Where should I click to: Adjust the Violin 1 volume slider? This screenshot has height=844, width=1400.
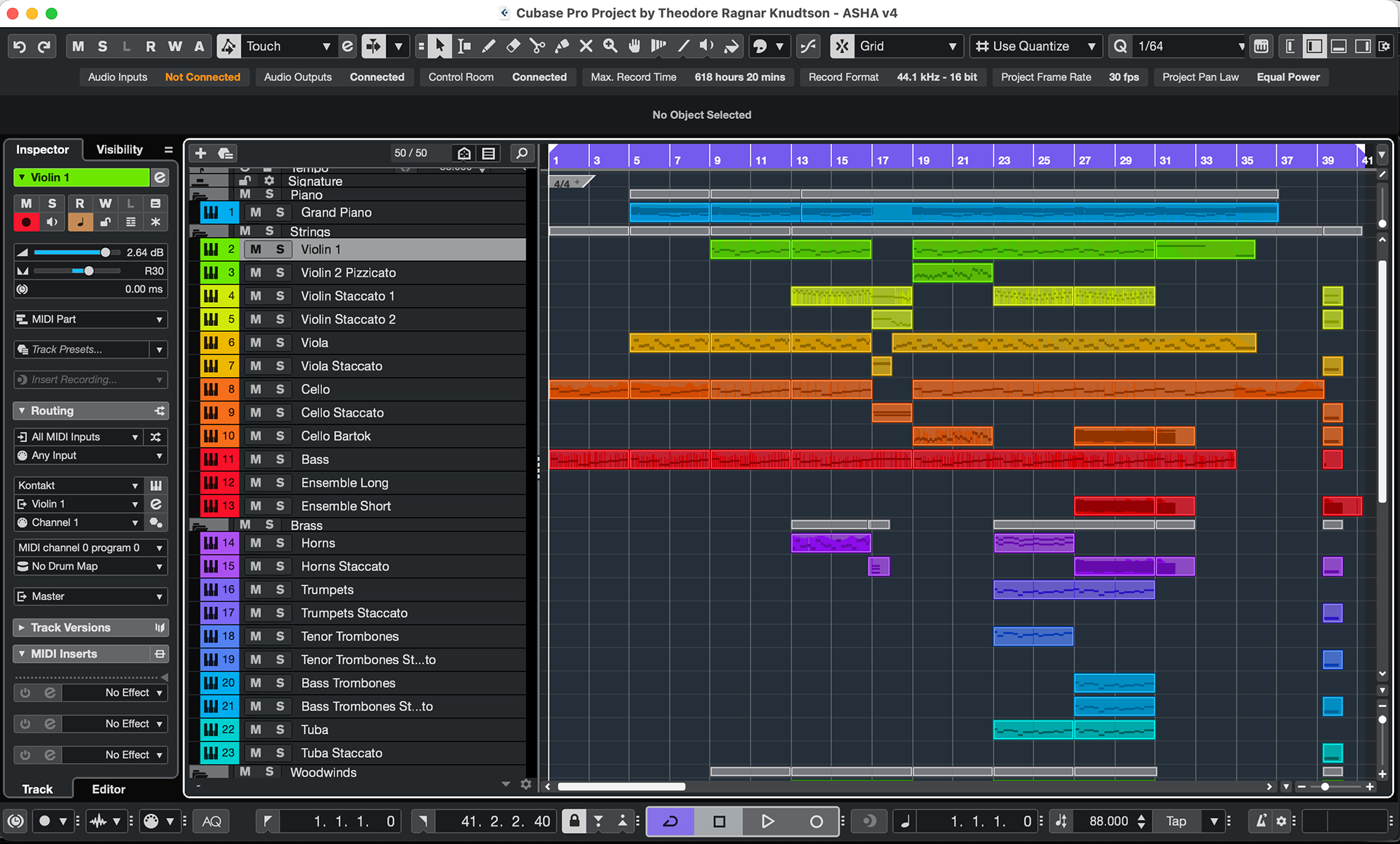click(105, 252)
